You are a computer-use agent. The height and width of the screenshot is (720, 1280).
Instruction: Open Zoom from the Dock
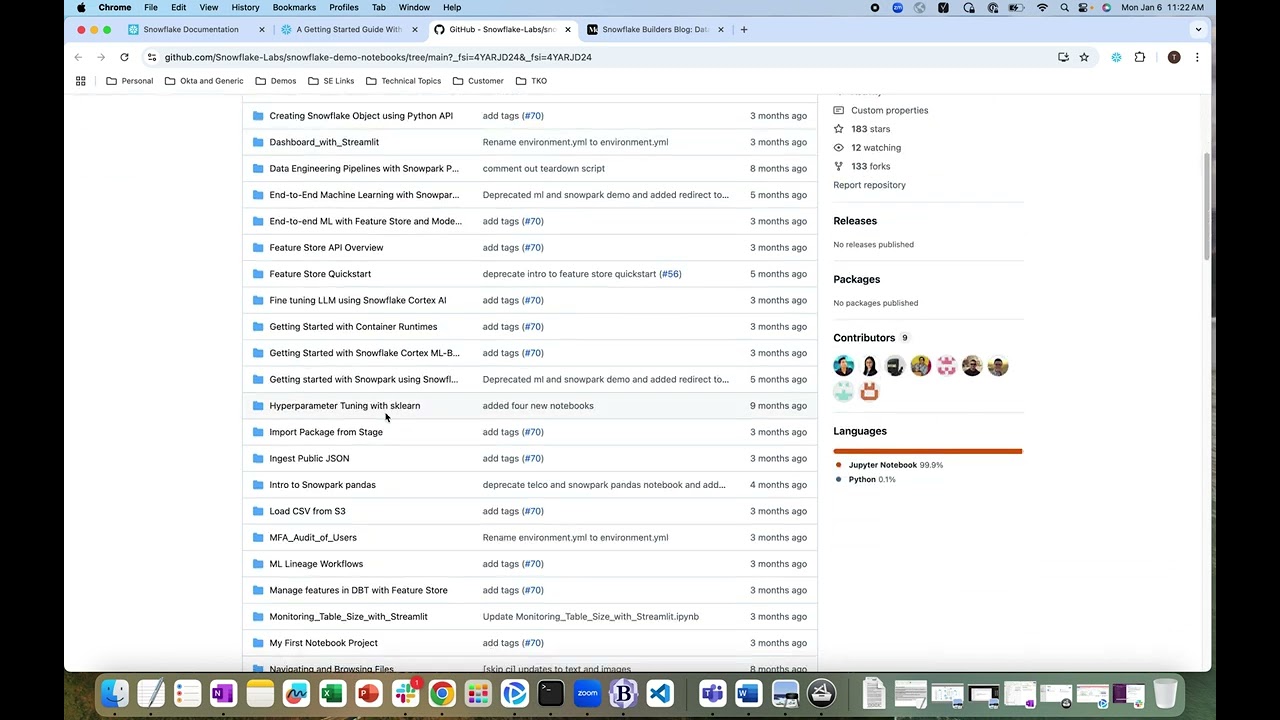[x=587, y=693]
